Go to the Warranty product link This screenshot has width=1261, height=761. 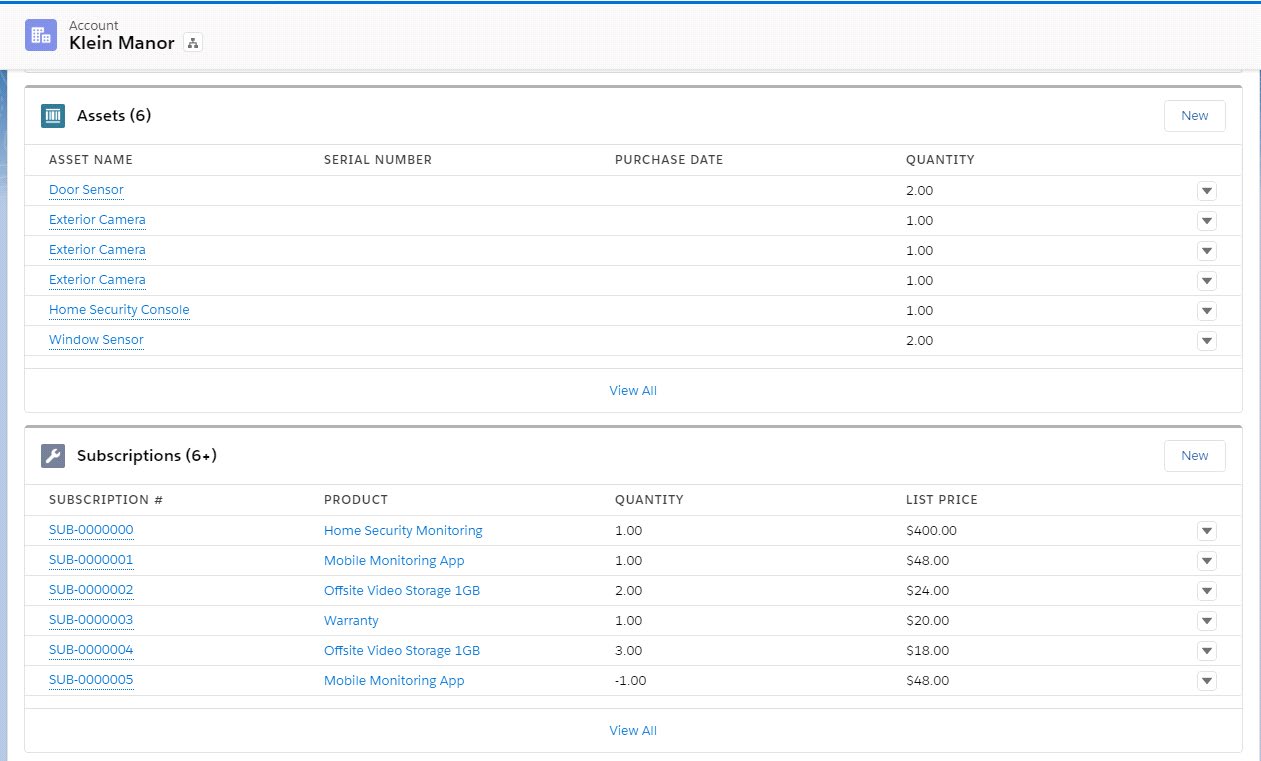(x=351, y=621)
